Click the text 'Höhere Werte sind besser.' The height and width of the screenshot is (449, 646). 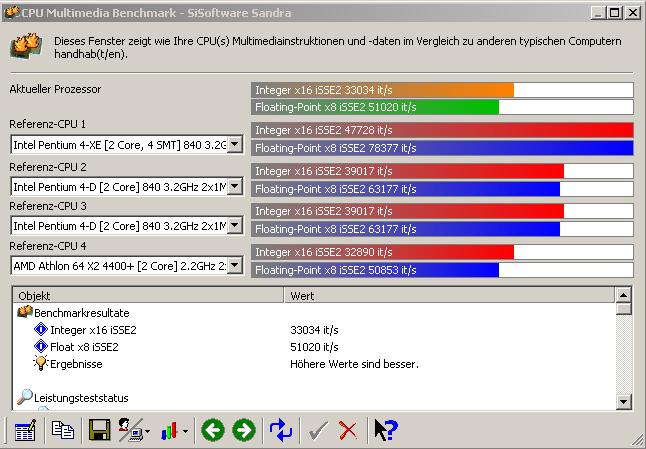354,364
